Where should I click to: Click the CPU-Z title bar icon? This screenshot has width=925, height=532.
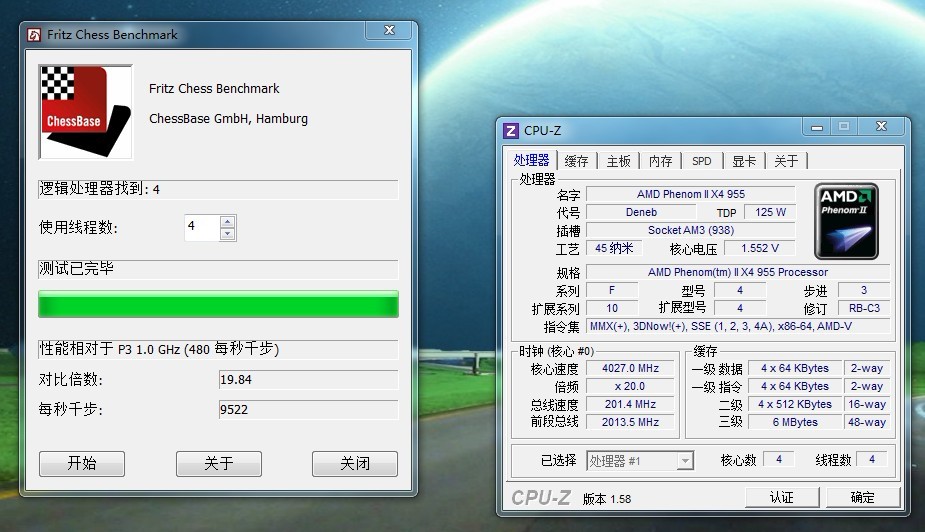coord(511,130)
